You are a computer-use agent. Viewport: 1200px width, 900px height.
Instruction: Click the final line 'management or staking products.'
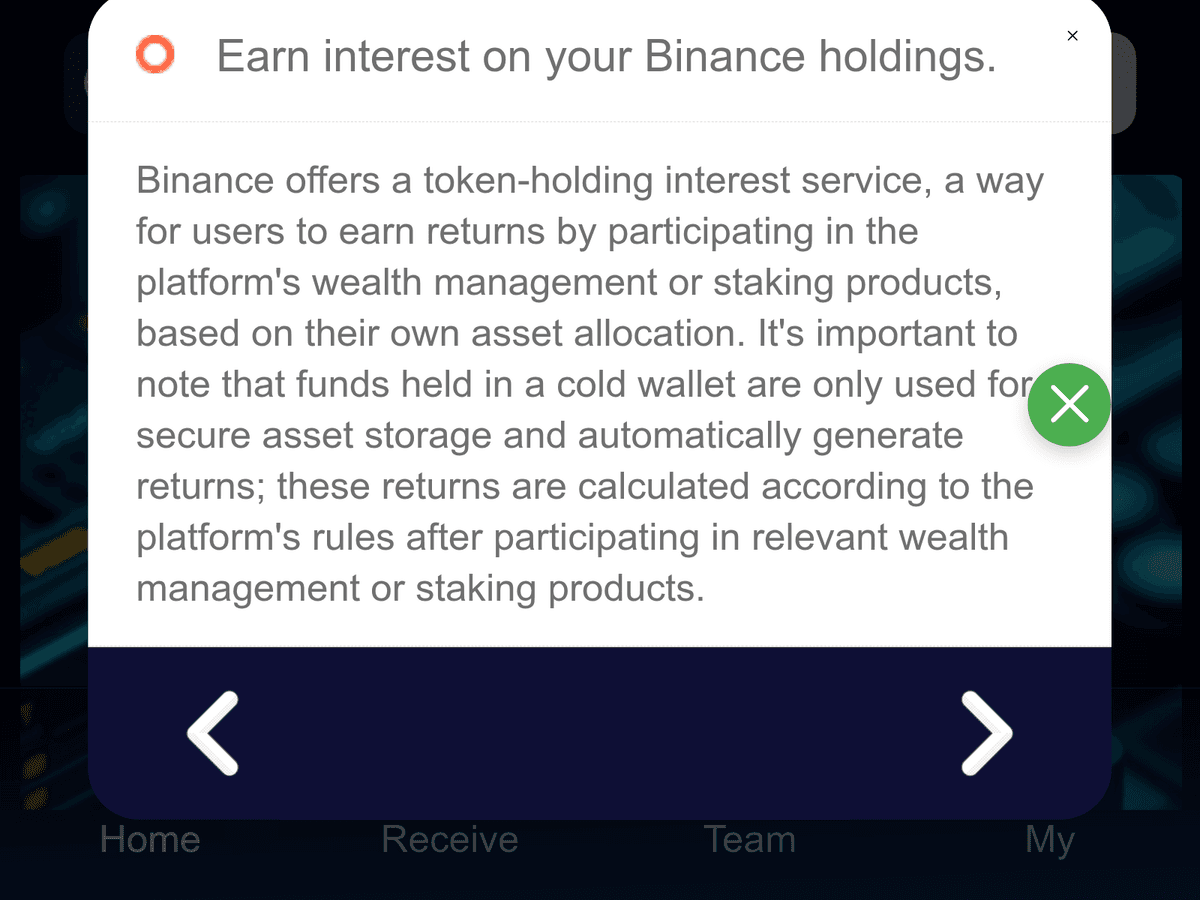[420, 589]
